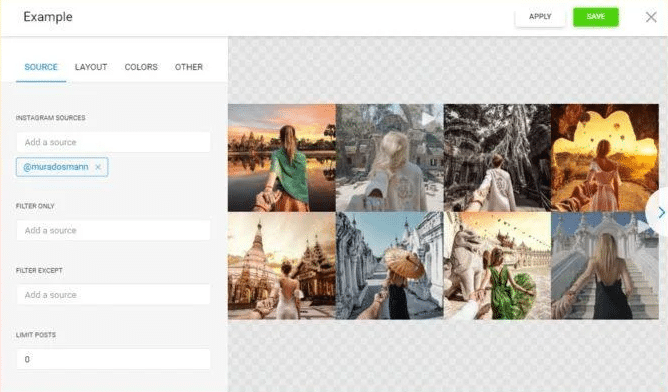Focus the Instagram Sources input field

coord(113,142)
